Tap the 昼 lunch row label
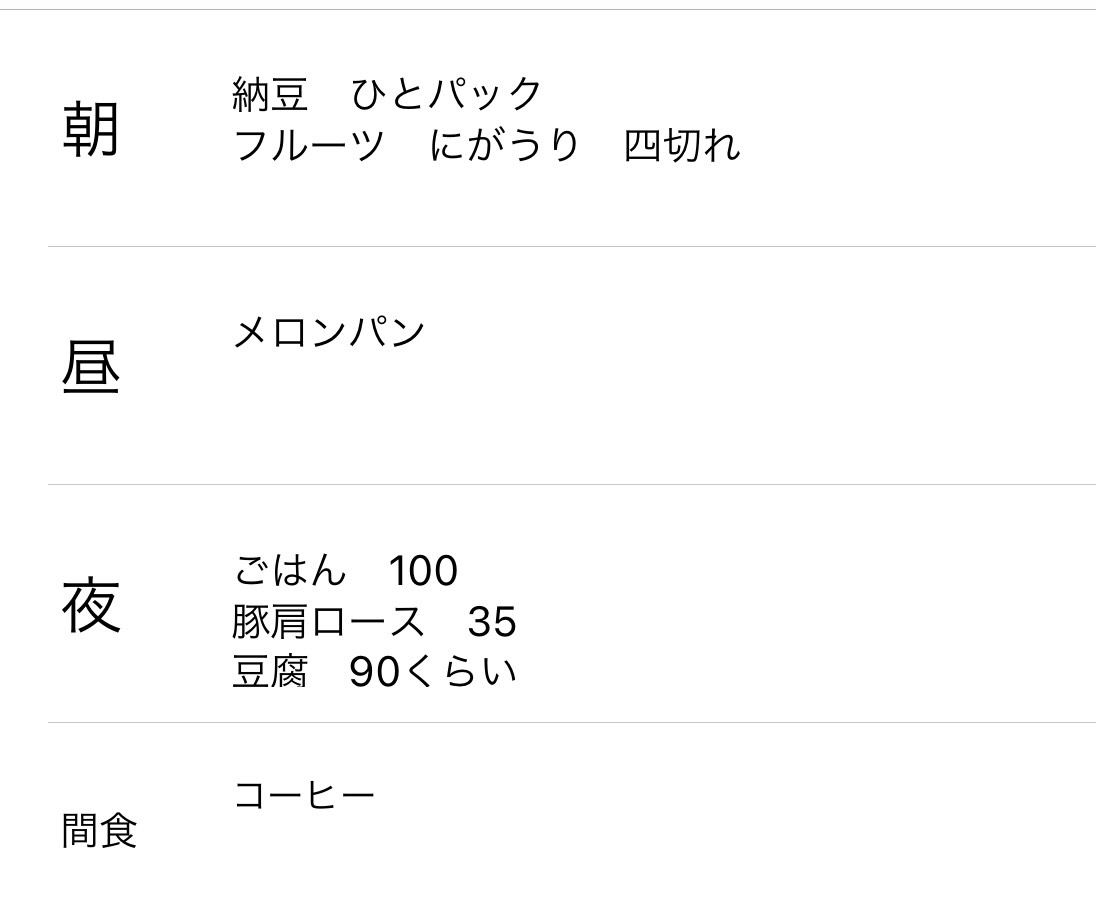 (91, 367)
